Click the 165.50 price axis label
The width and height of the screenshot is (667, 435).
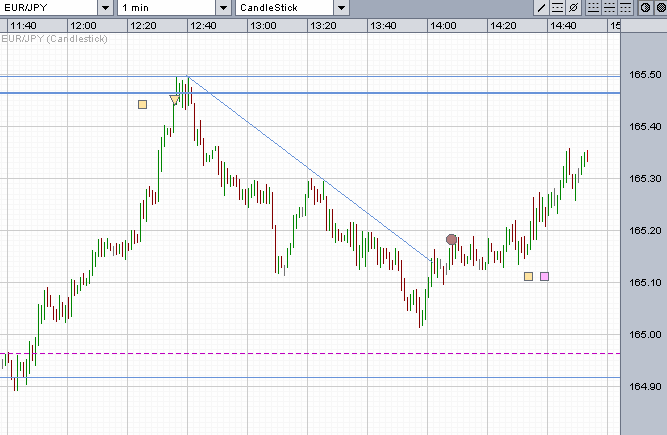point(645,74)
